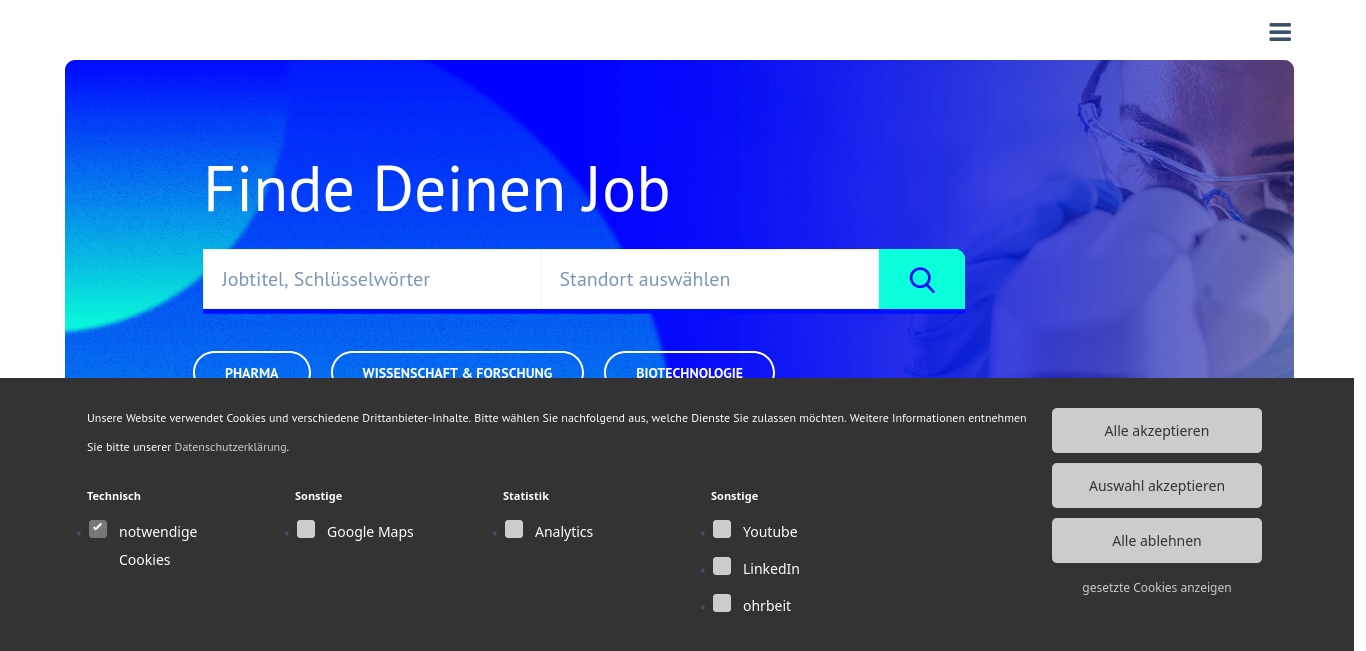Click Alle ablehnen button
Image resolution: width=1366 pixels, height=651 pixels.
click(x=1157, y=541)
